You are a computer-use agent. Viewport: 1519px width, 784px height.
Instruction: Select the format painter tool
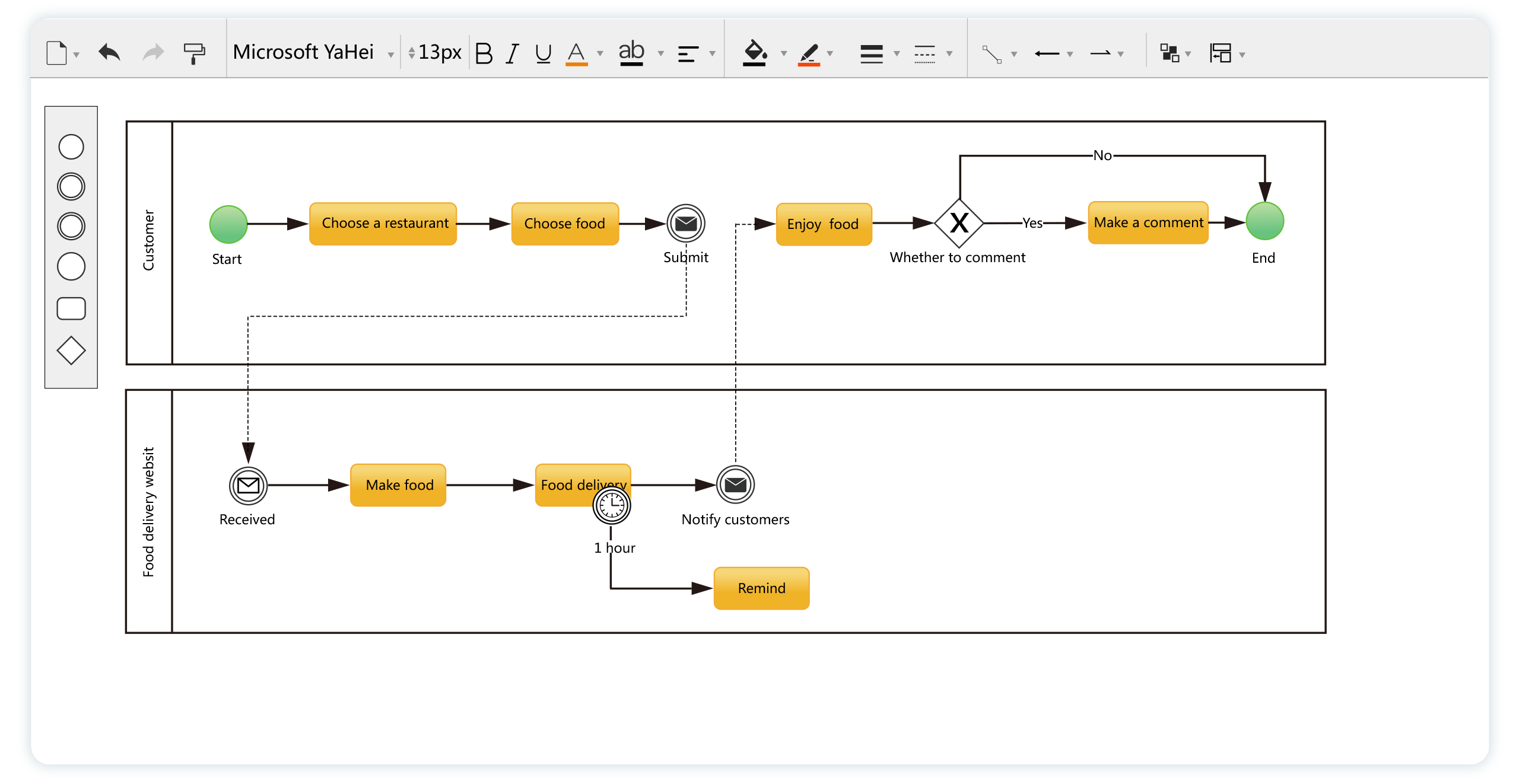(194, 53)
